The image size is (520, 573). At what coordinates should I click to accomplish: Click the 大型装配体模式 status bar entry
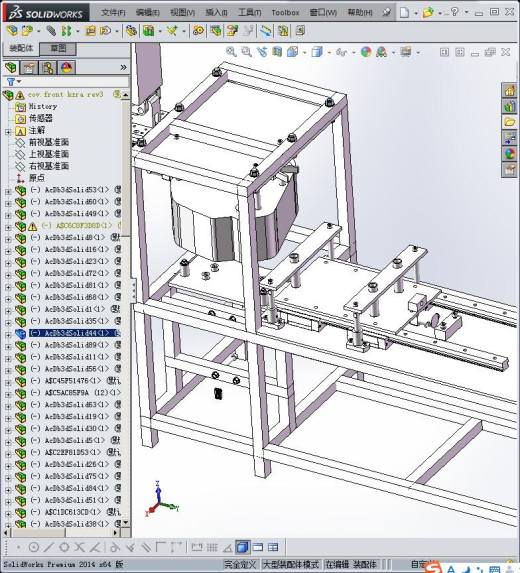tap(291, 565)
